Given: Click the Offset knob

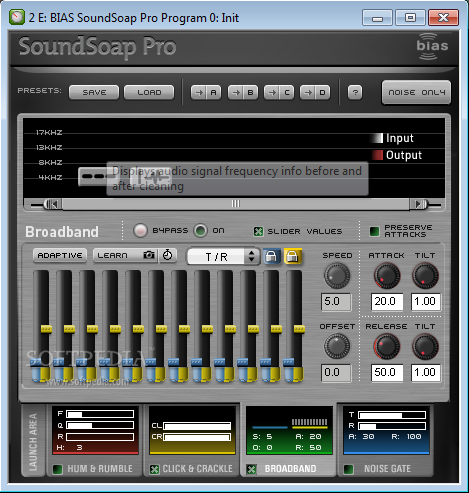Looking at the screenshot, I should [337, 346].
